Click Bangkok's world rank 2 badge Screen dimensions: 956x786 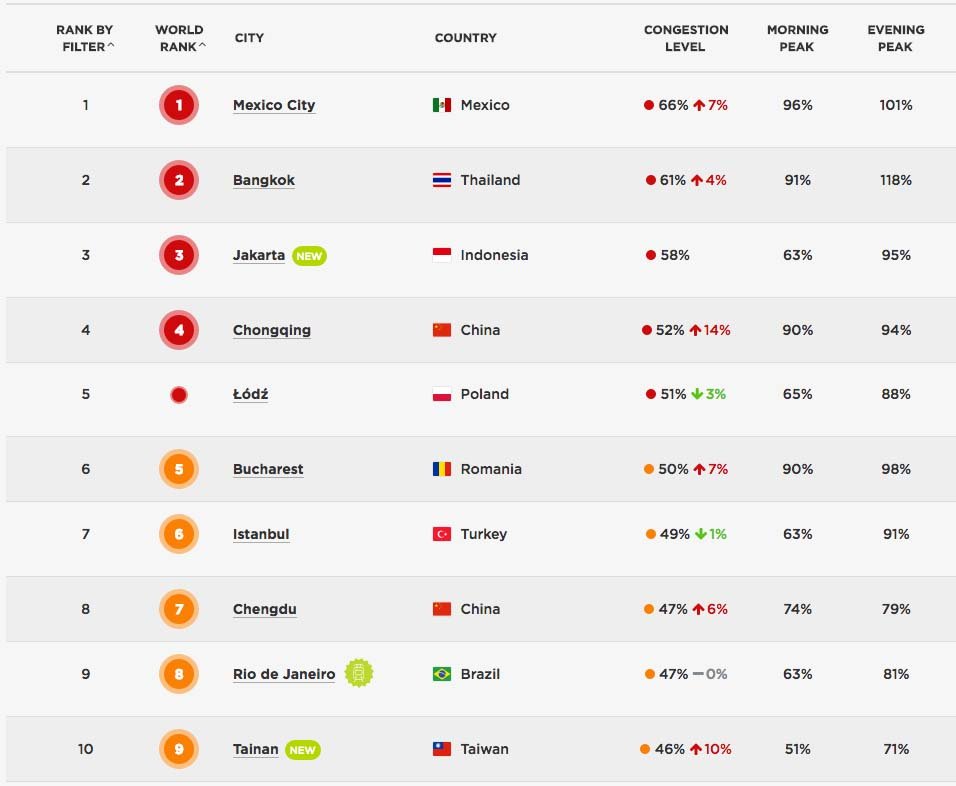pyautogui.click(x=179, y=180)
